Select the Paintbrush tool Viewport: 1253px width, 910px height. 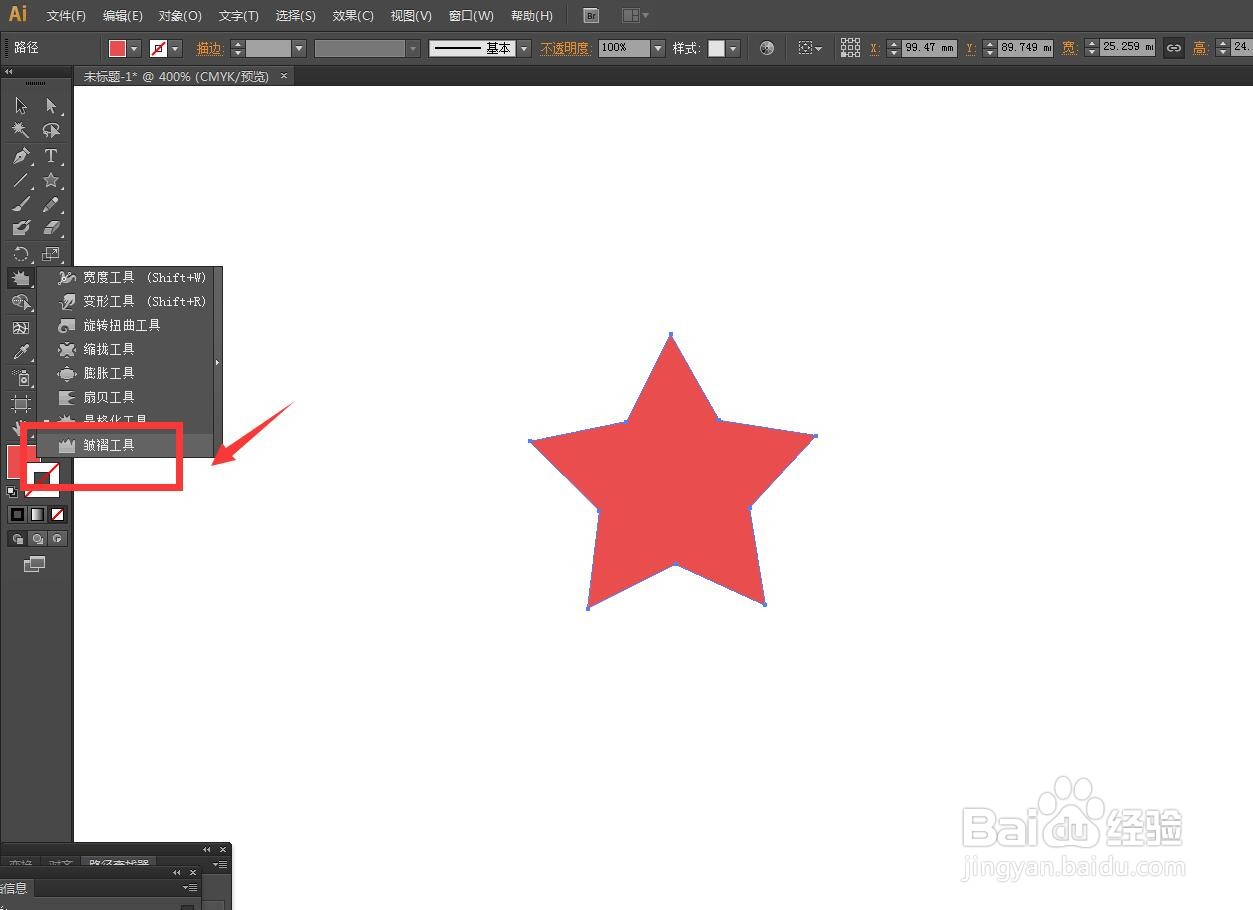[20, 205]
